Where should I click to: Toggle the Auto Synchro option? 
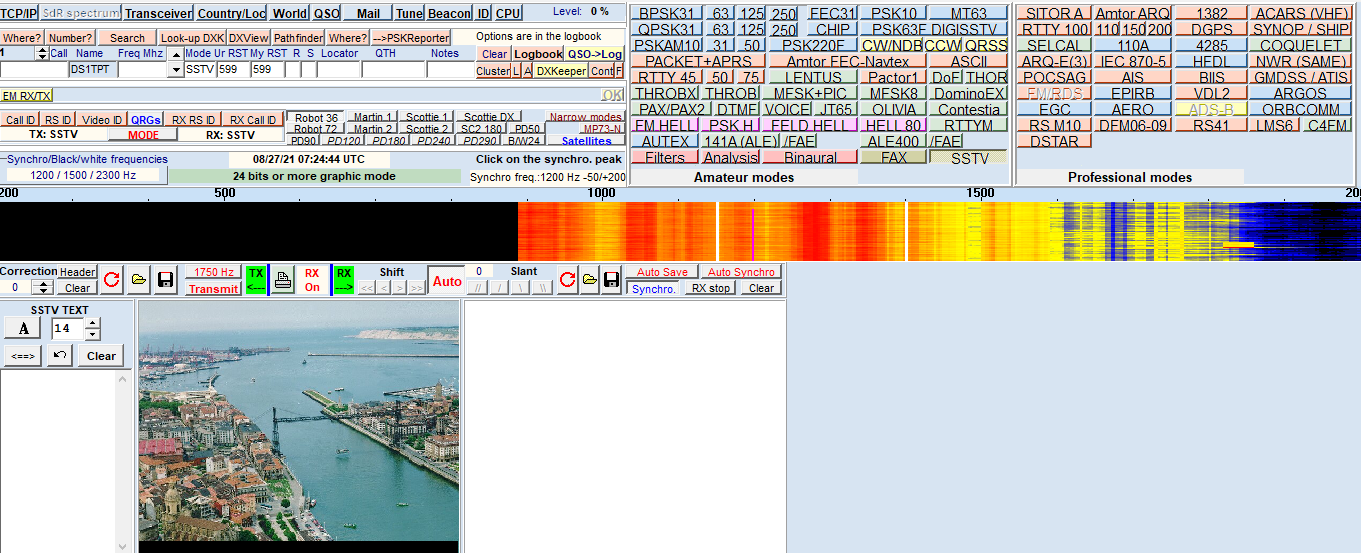tap(741, 272)
